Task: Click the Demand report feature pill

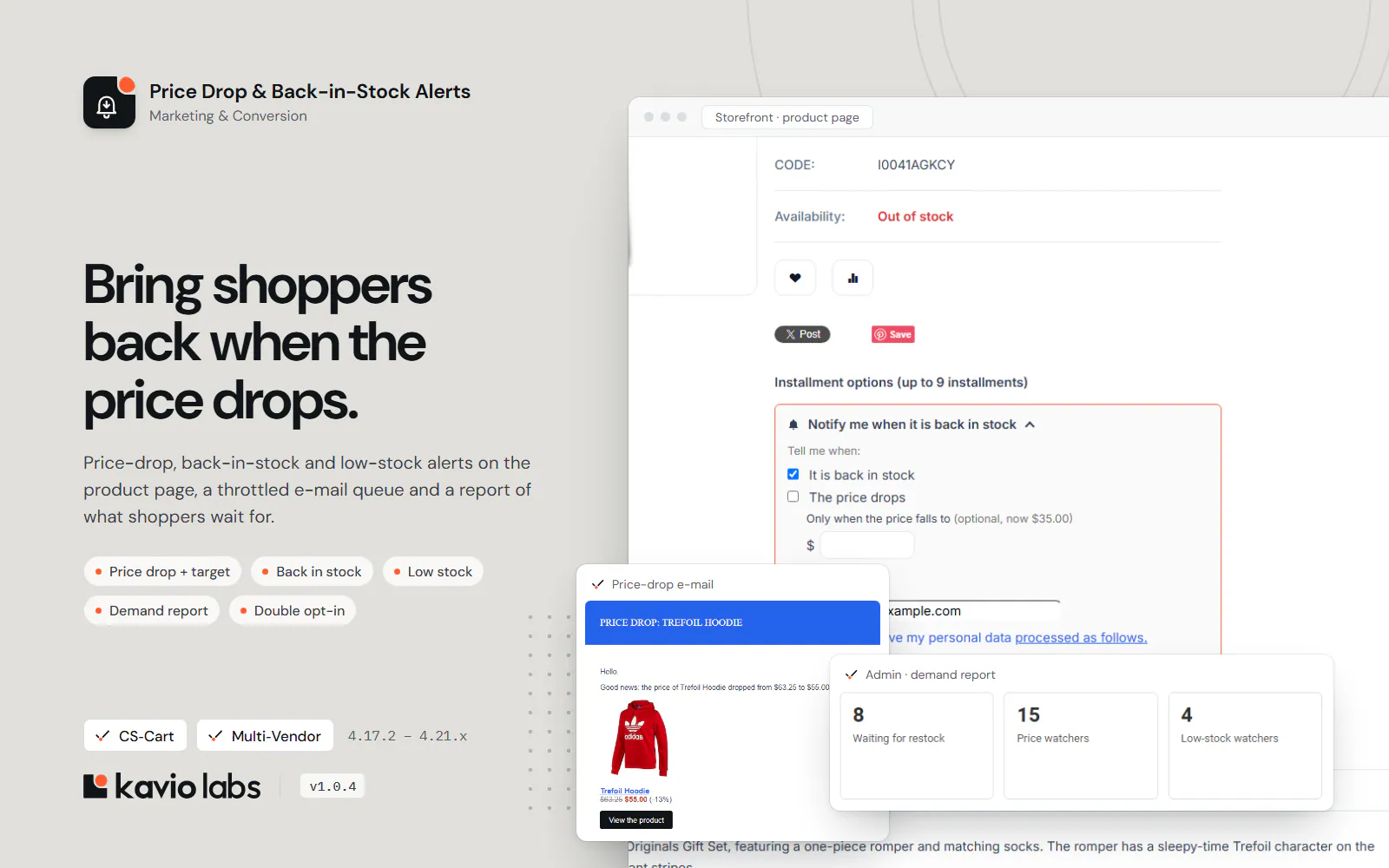Action: (x=152, y=610)
